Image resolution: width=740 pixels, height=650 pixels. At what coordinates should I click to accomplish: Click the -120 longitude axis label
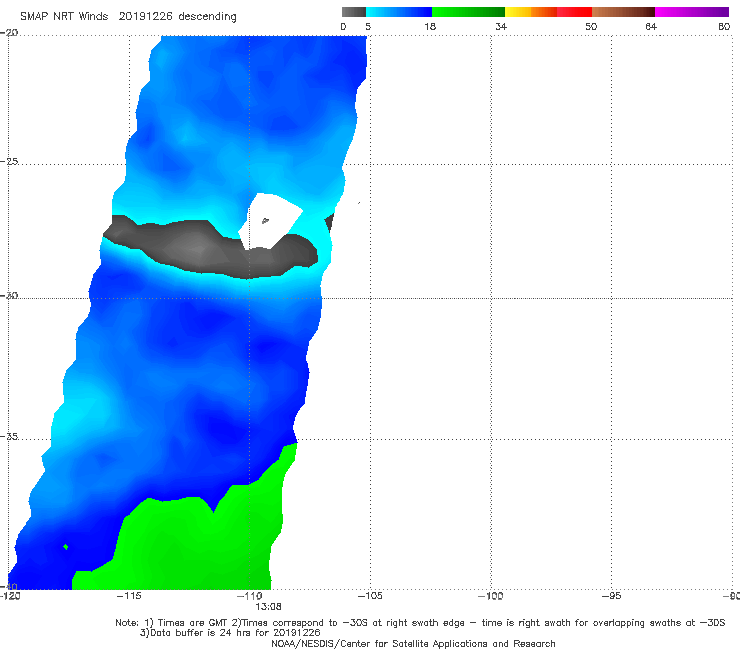(10, 596)
